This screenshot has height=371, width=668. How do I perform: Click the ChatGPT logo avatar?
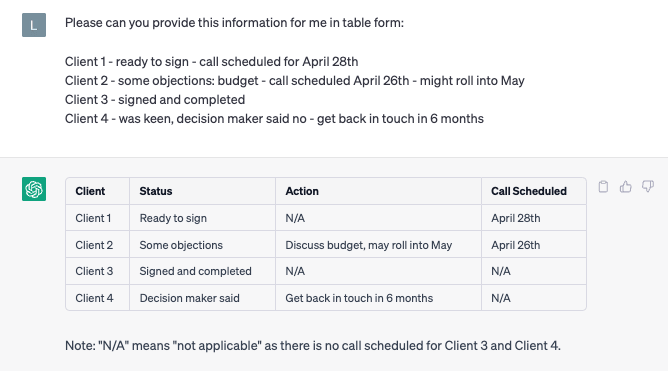[34, 189]
